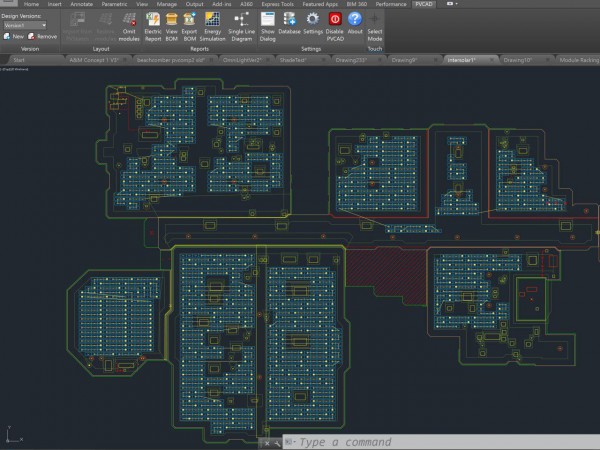Open the About help icon
Image resolution: width=600 pixels, height=450 pixels.
pos(355,20)
